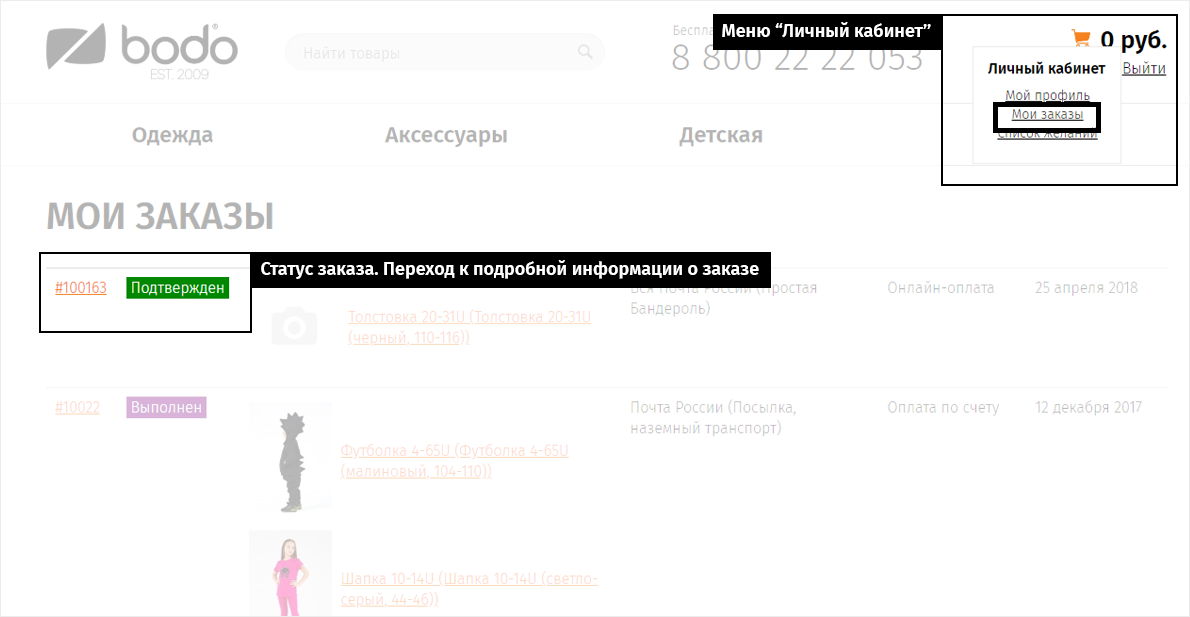Focus the 'Найти товары' search field

(444, 53)
